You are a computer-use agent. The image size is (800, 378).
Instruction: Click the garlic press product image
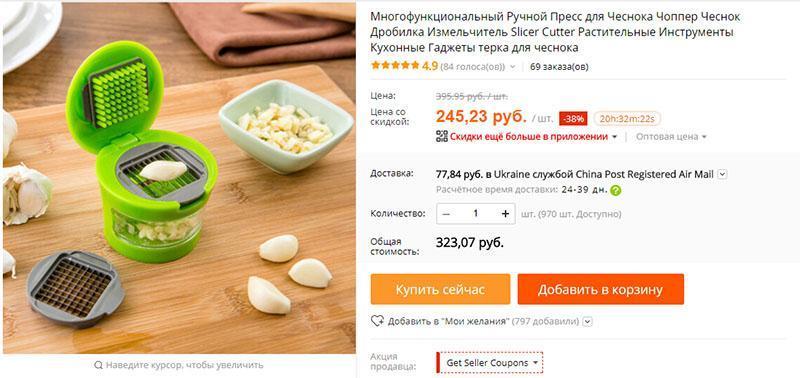(179, 178)
